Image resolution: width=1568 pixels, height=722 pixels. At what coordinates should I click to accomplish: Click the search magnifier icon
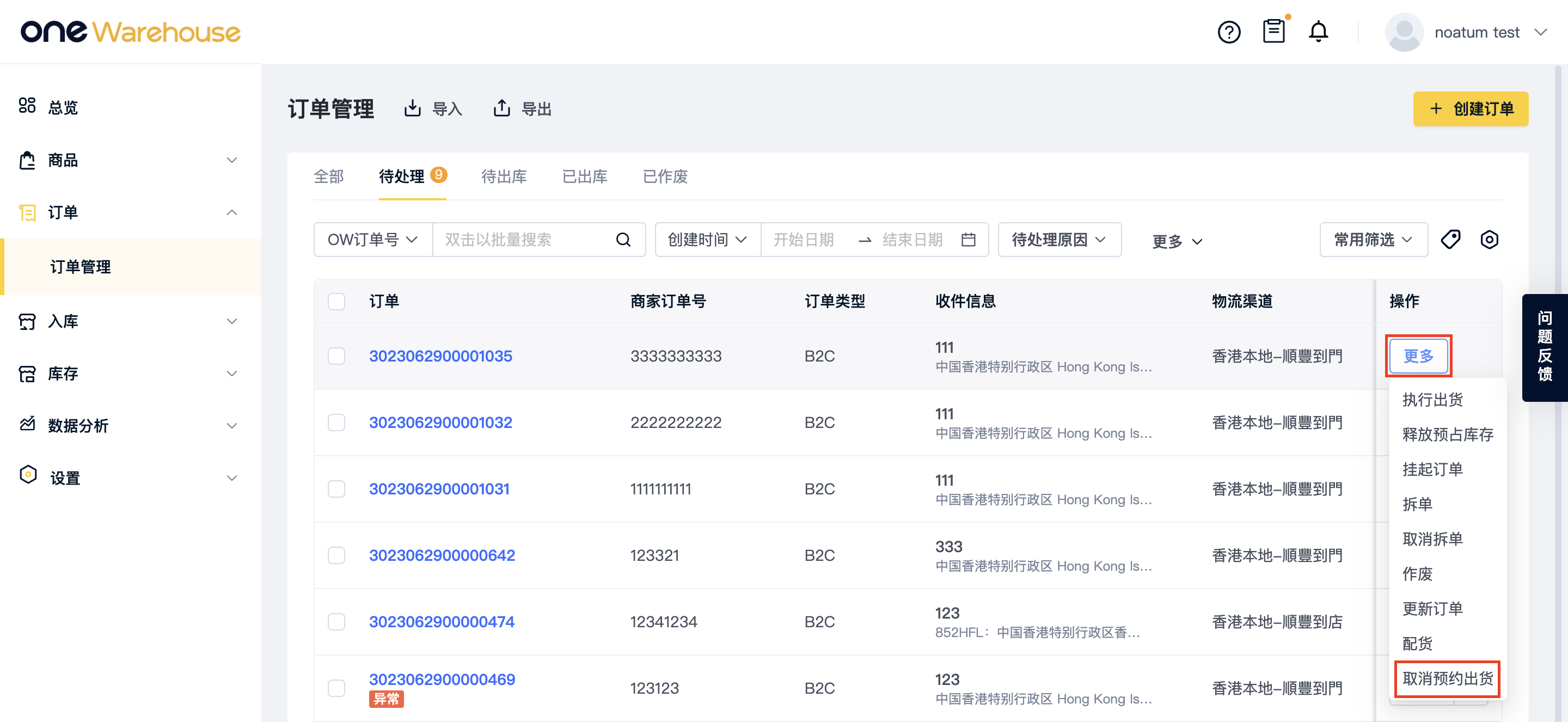coord(623,240)
